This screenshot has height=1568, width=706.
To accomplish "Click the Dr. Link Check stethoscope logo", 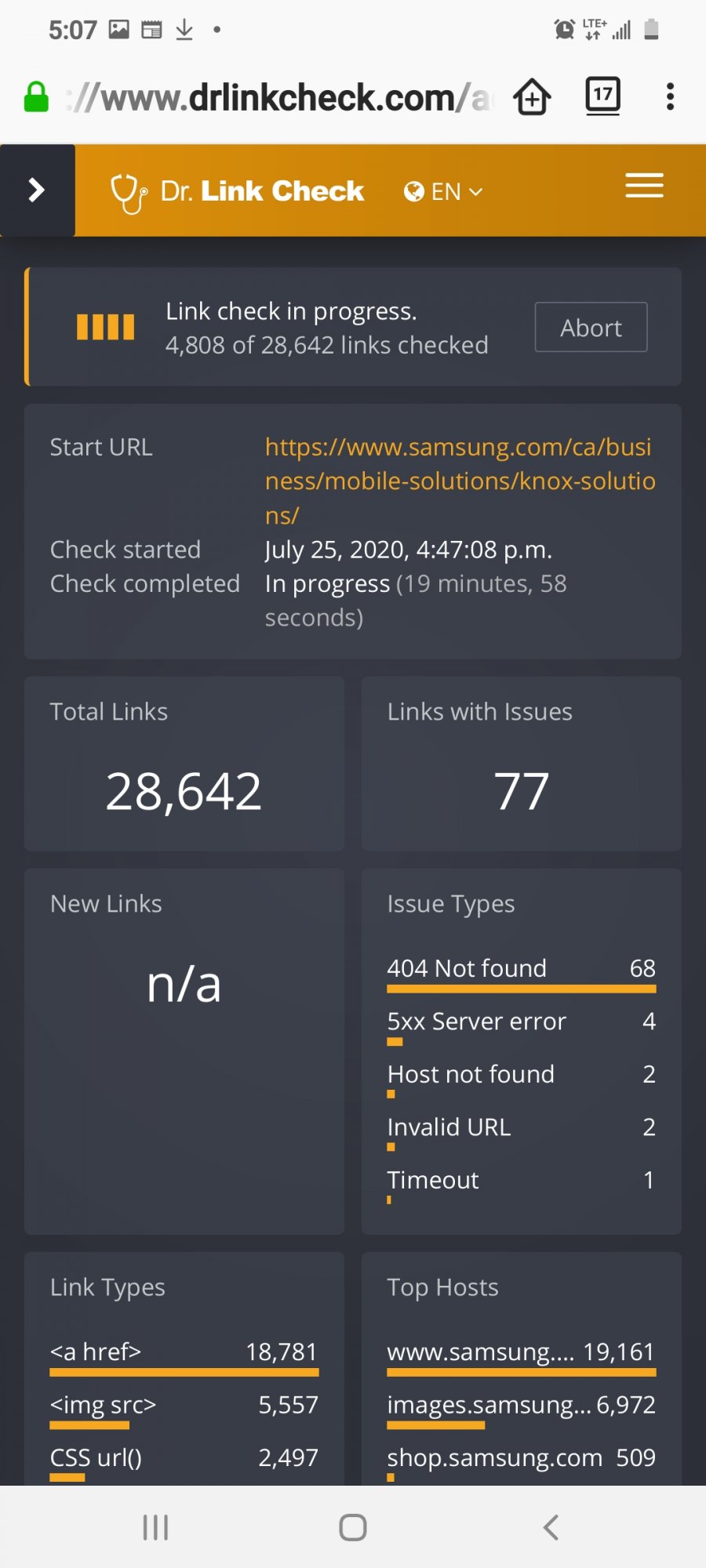I will 238,192.
